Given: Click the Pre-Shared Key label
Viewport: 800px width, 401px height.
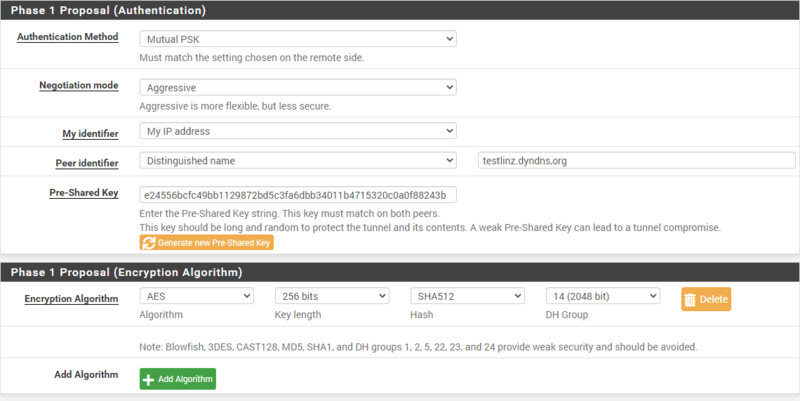Looking at the screenshot, I should tap(86, 193).
